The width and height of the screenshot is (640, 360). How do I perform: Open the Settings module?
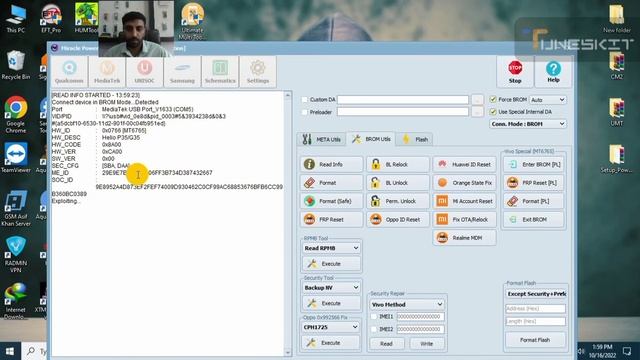pyautogui.click(x=258, y=72)
